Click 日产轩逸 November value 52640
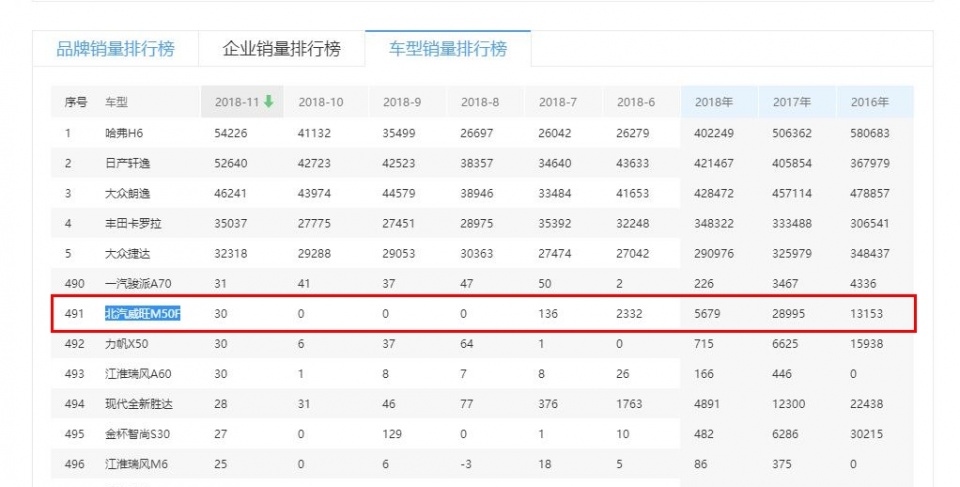Image resolution: width=960 pixels, height=487 pixels. [231, 164]
